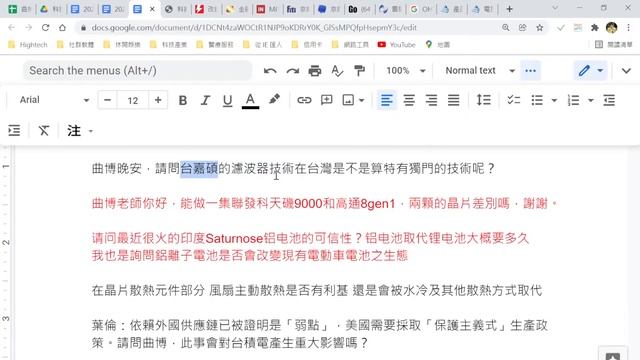Expand bulleted list options arrow

coord(554,100)
